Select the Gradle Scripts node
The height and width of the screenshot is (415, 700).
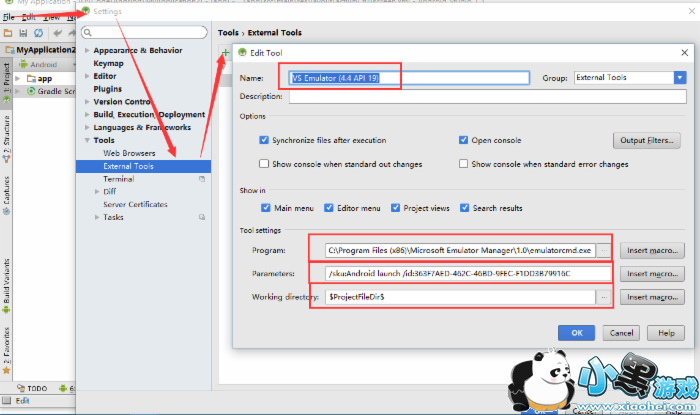point(51,91)
